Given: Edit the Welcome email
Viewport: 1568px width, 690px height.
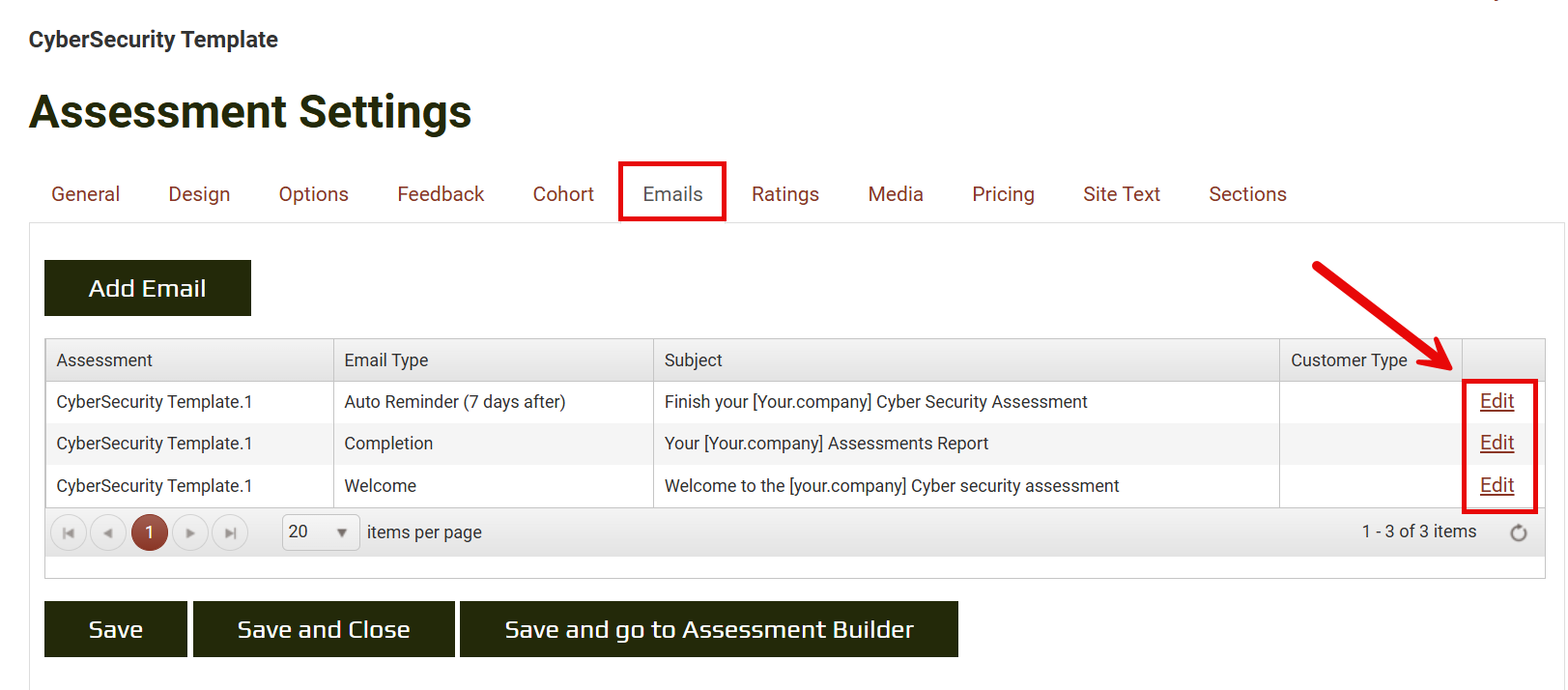Looking at the screenshot, I should click(1497, 485).
